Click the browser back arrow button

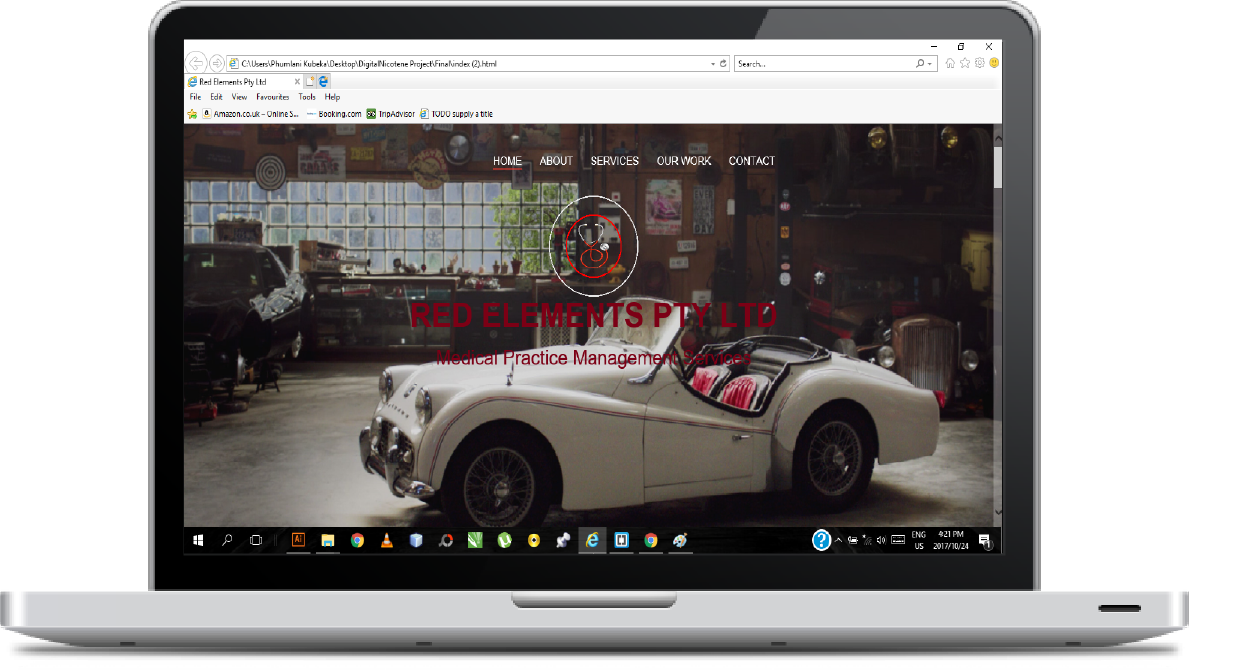197,63
